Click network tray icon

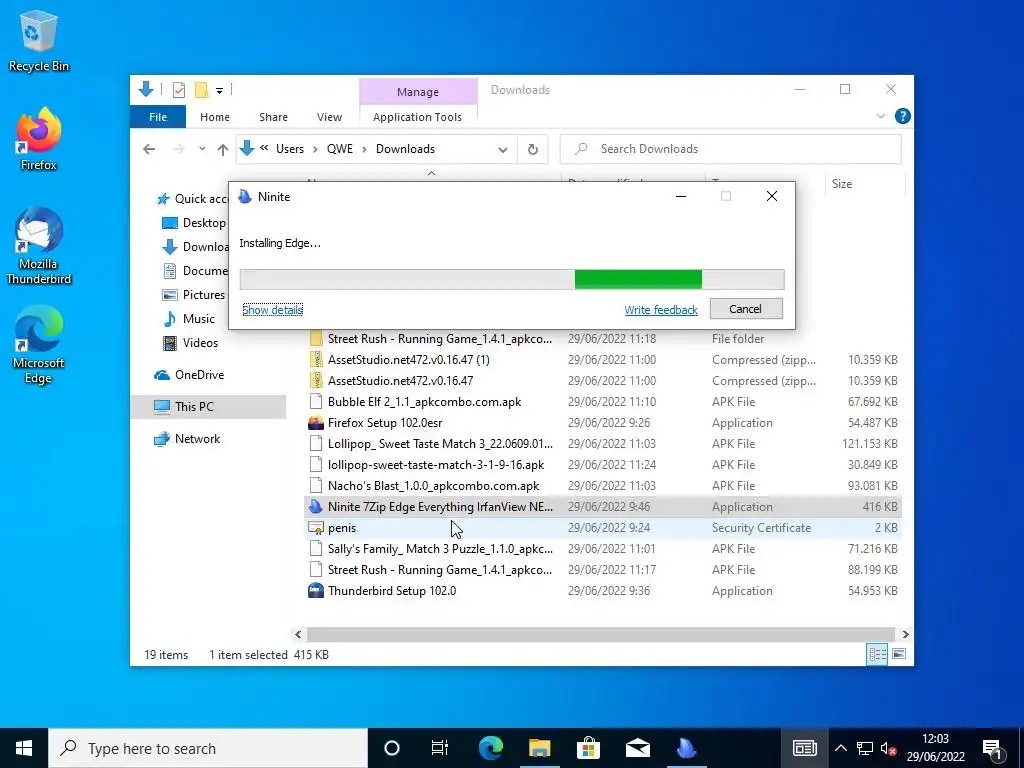coord(865,748)
